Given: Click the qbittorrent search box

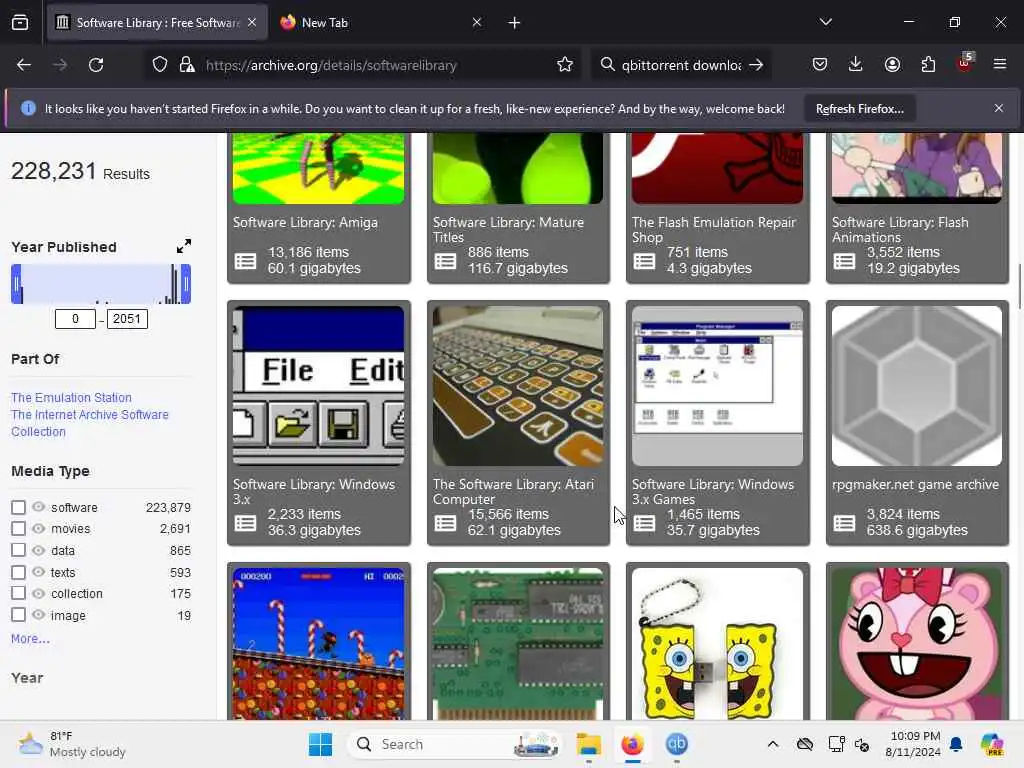Looking at the screenshot, I should pos(679,65).
